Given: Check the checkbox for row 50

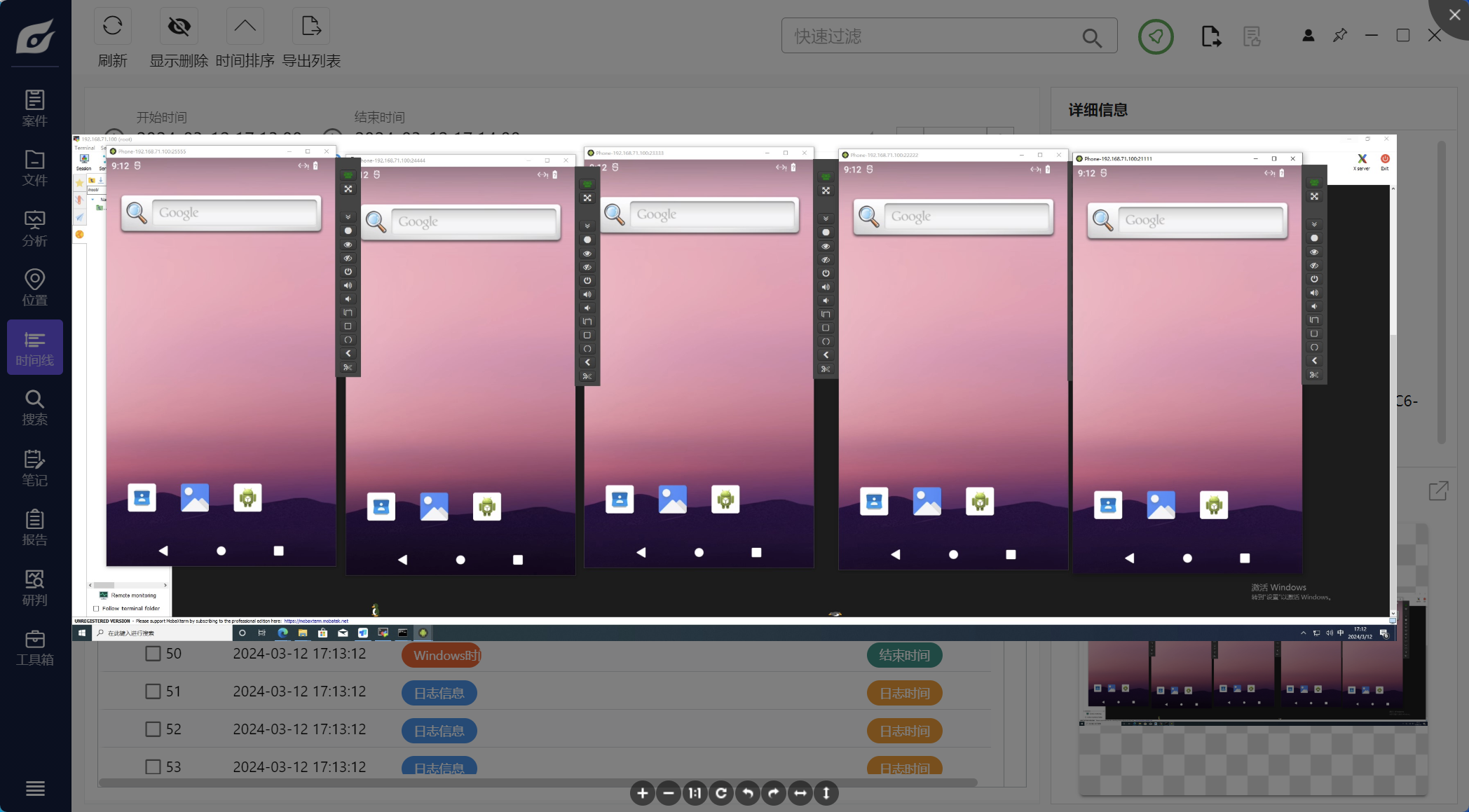Looking at the screenshot, I should (153, 654).
